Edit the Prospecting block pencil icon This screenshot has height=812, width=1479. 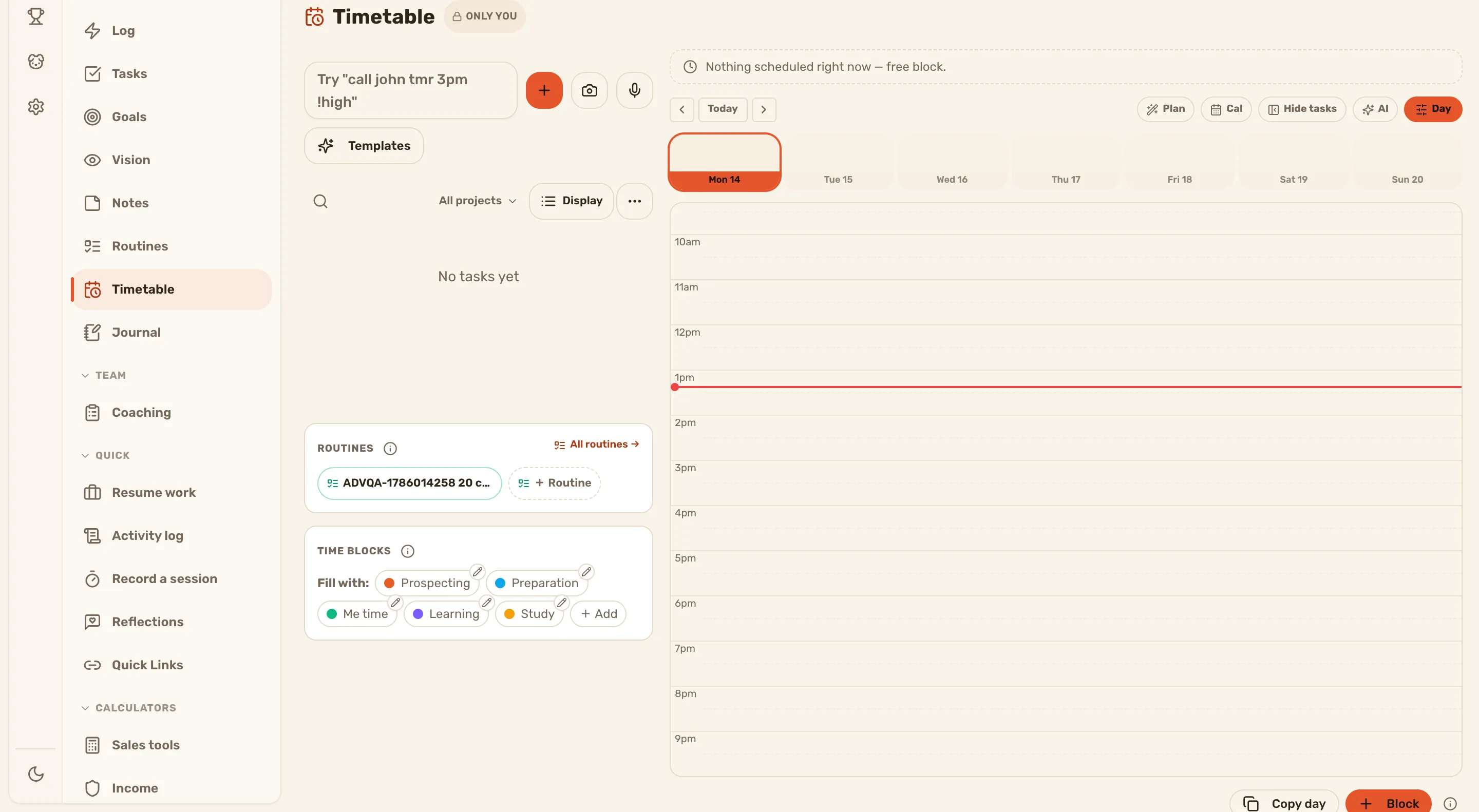tap(477, 572)
